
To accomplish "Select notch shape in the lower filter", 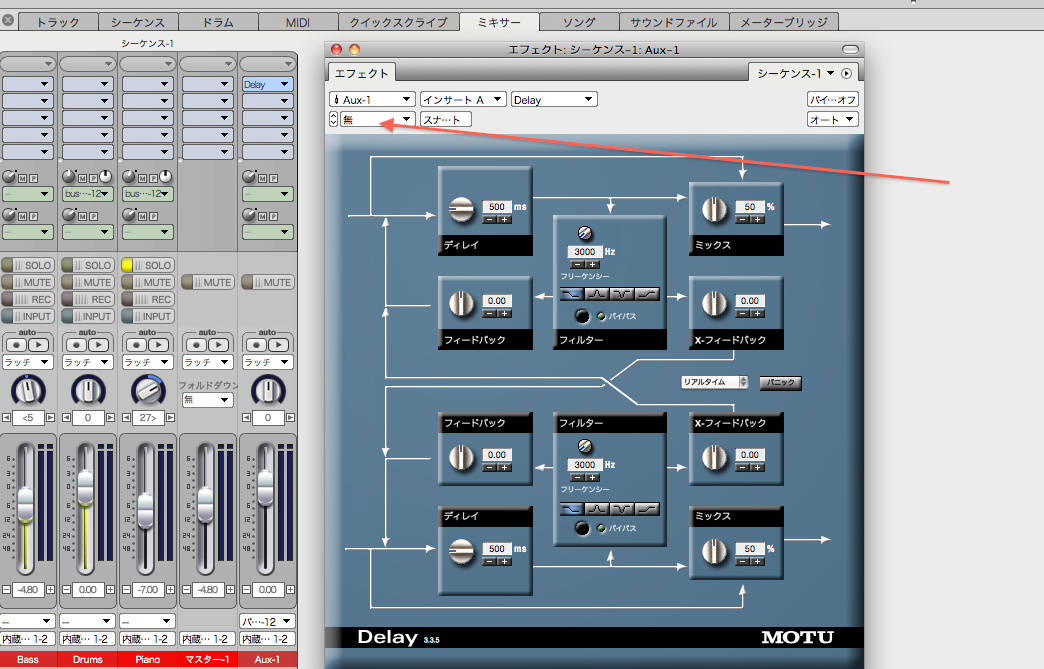I will (x=623, y=509).
